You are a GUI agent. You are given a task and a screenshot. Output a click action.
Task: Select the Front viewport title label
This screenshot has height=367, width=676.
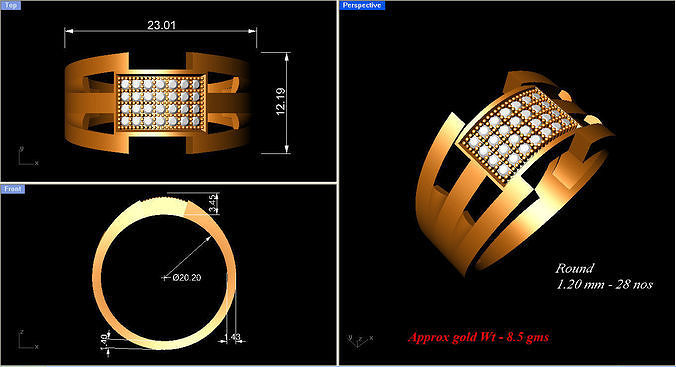(13, 189)
